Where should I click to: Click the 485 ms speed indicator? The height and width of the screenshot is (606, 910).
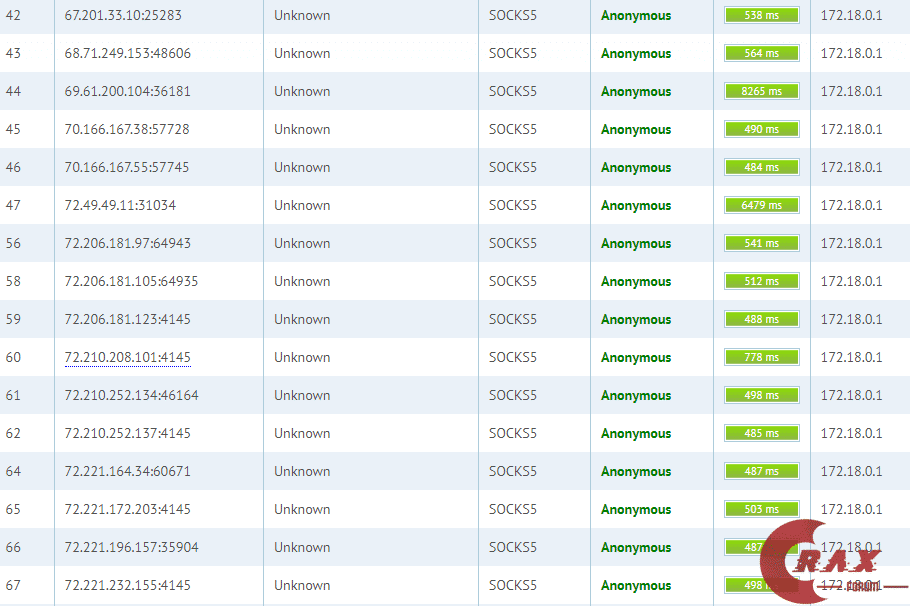point(762,433)
